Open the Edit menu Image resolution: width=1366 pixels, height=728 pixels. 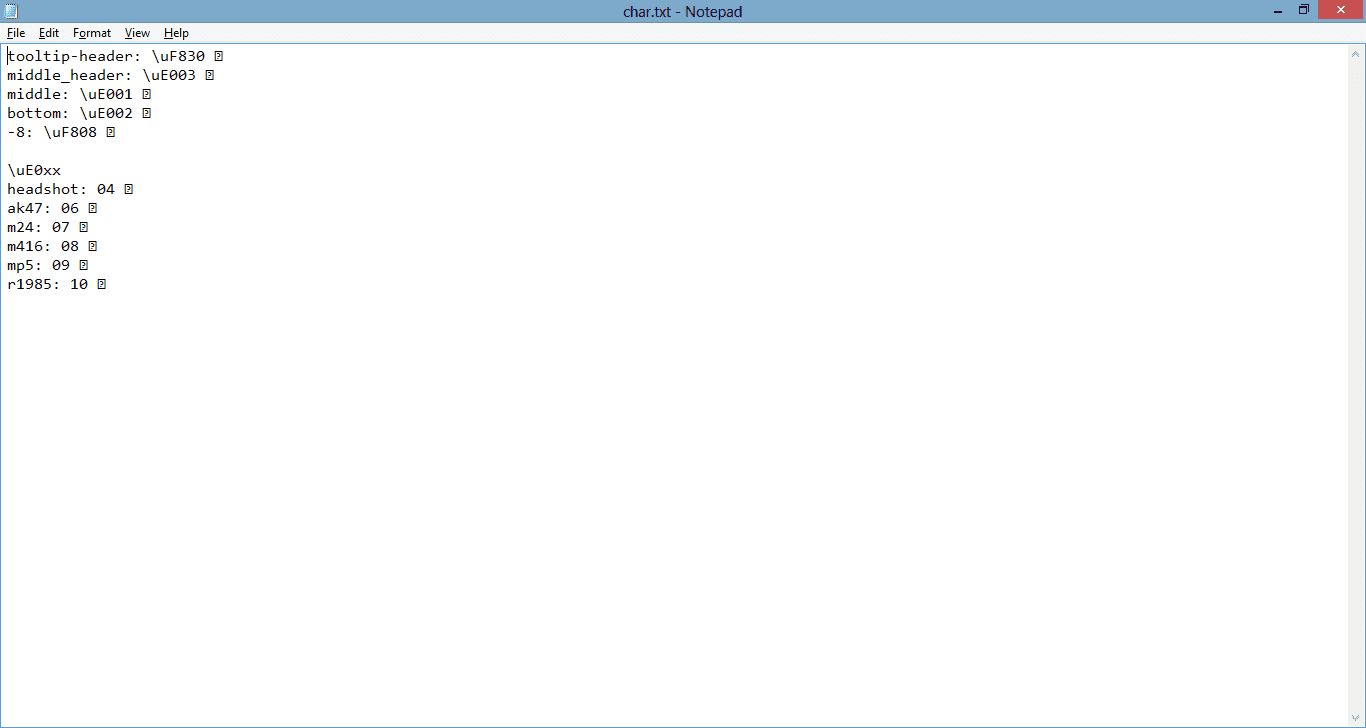click(49, 33)
